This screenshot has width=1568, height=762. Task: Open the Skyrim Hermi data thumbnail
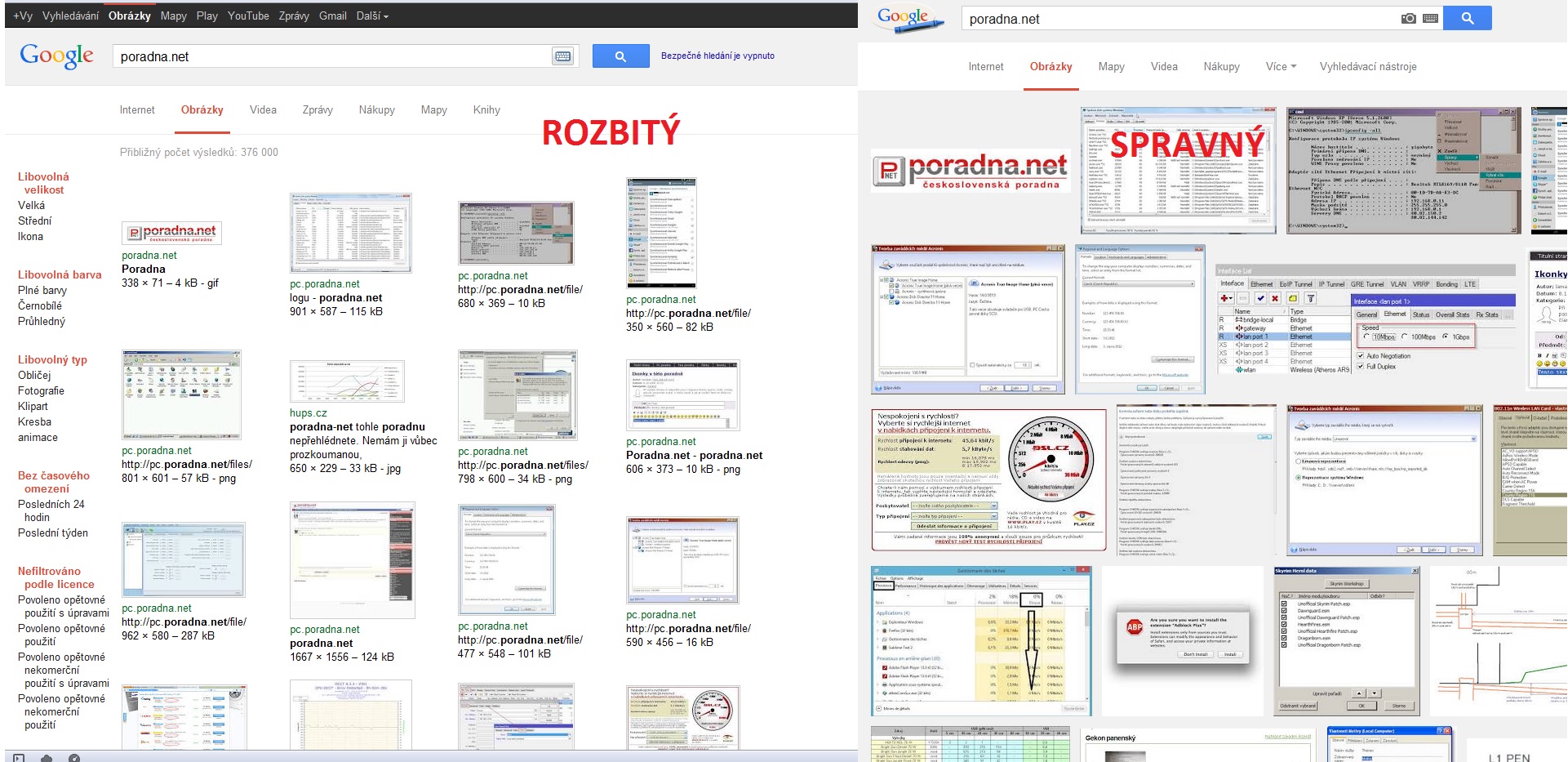1347,640
